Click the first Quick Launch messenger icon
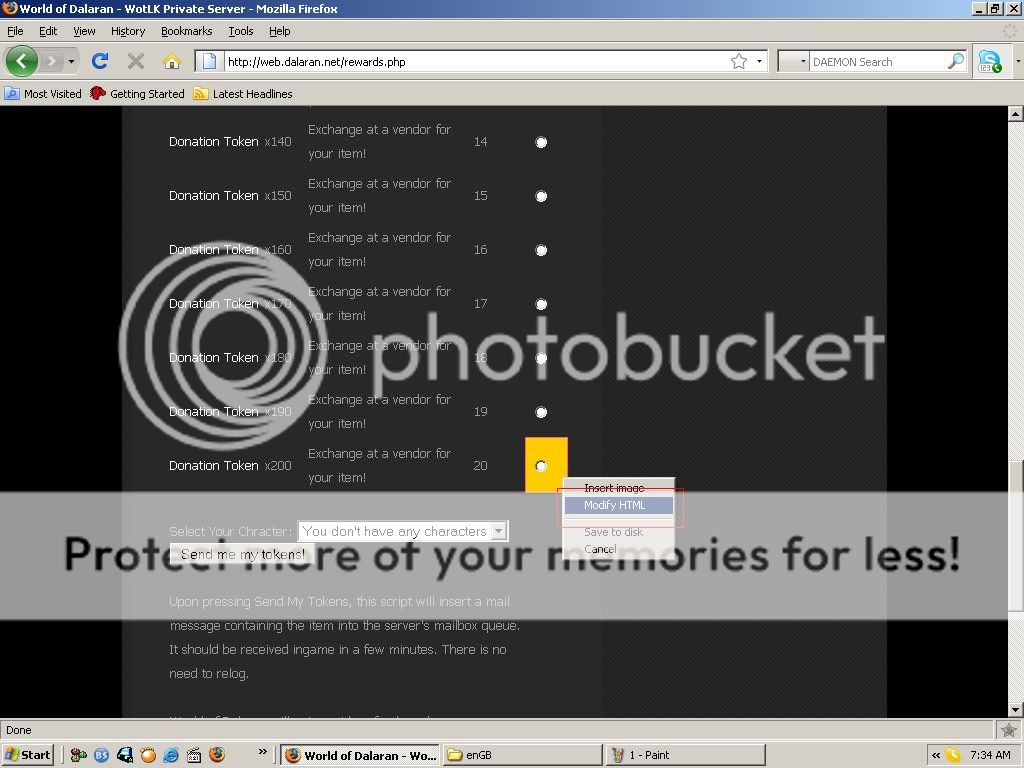The image size is (1024, 768). (78, 755)
